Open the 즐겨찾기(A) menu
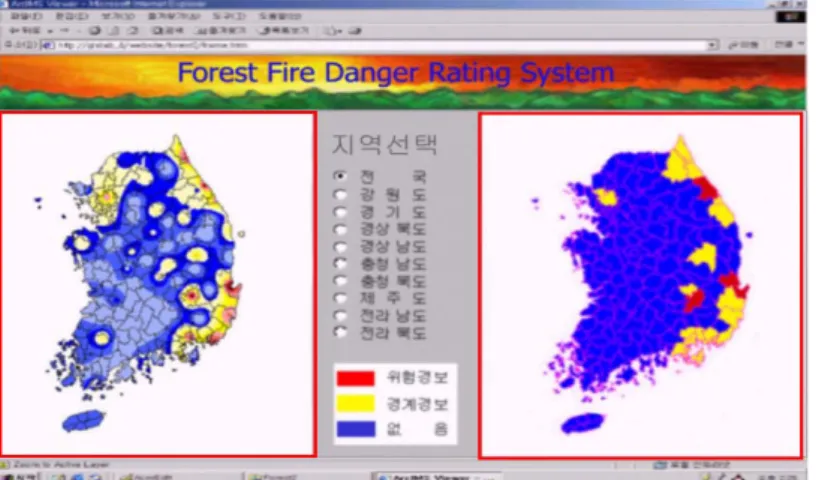816x480 pixels. click(x=173, y=16)
